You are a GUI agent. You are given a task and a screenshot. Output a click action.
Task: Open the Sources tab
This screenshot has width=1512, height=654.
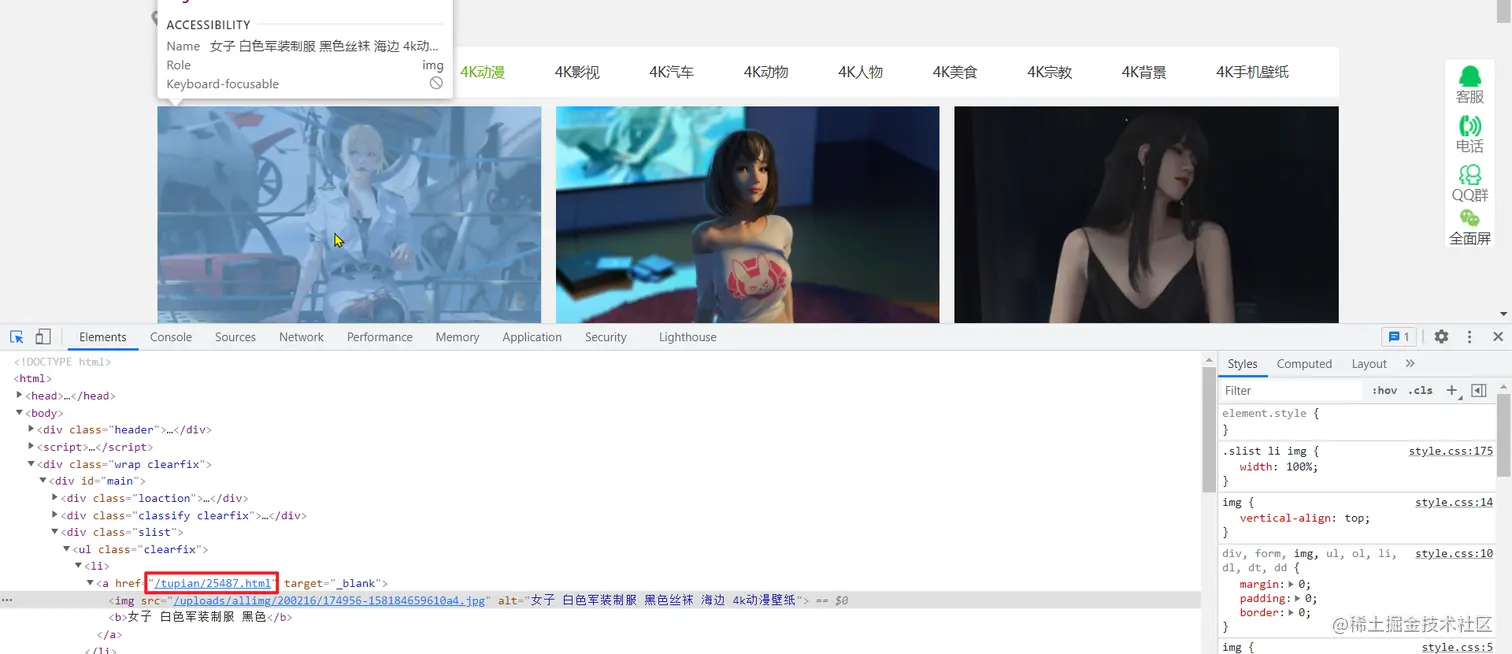pyautogui.click(x=235, y=337)
